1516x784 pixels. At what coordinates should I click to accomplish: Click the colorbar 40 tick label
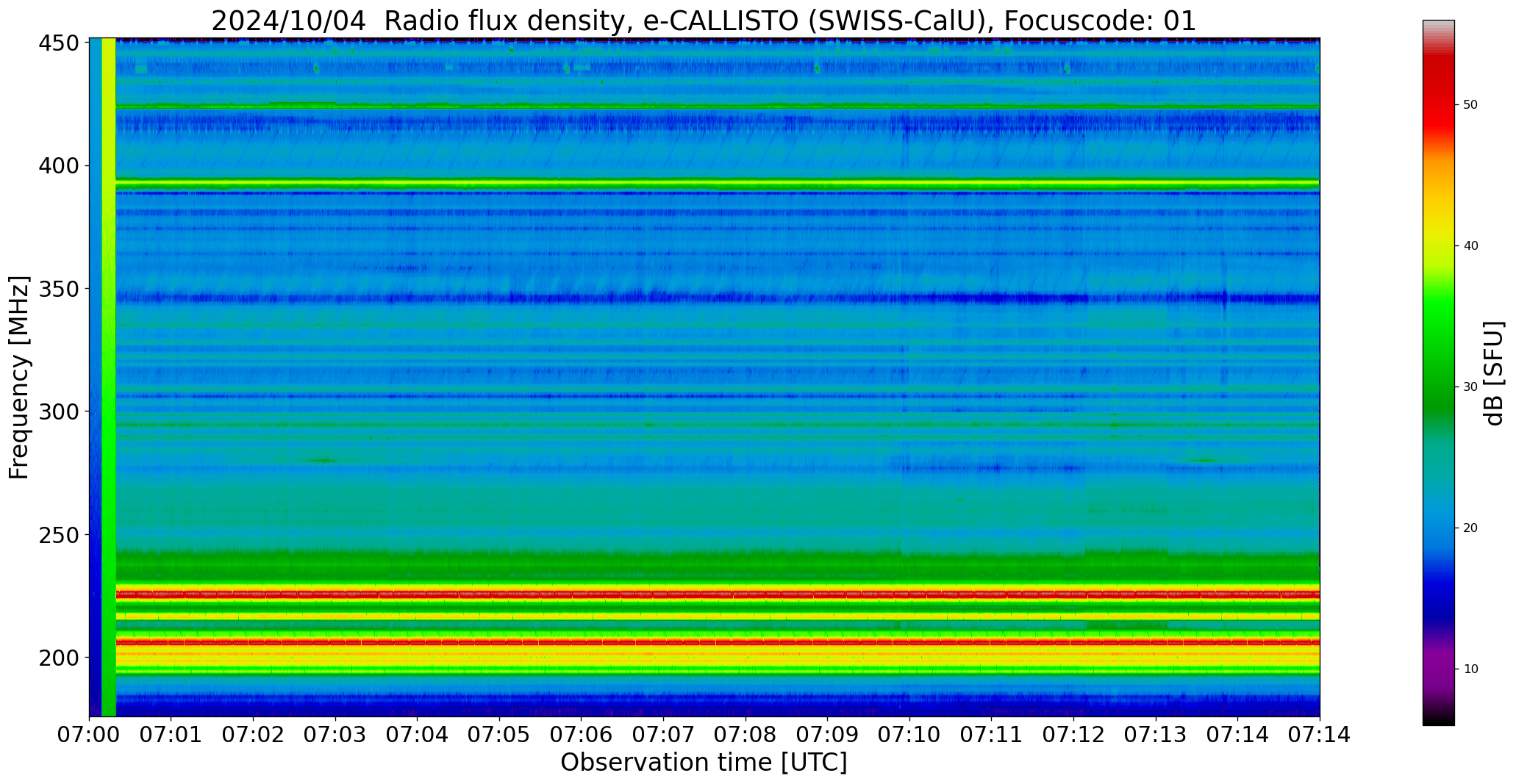click(x=1471, y=246)
